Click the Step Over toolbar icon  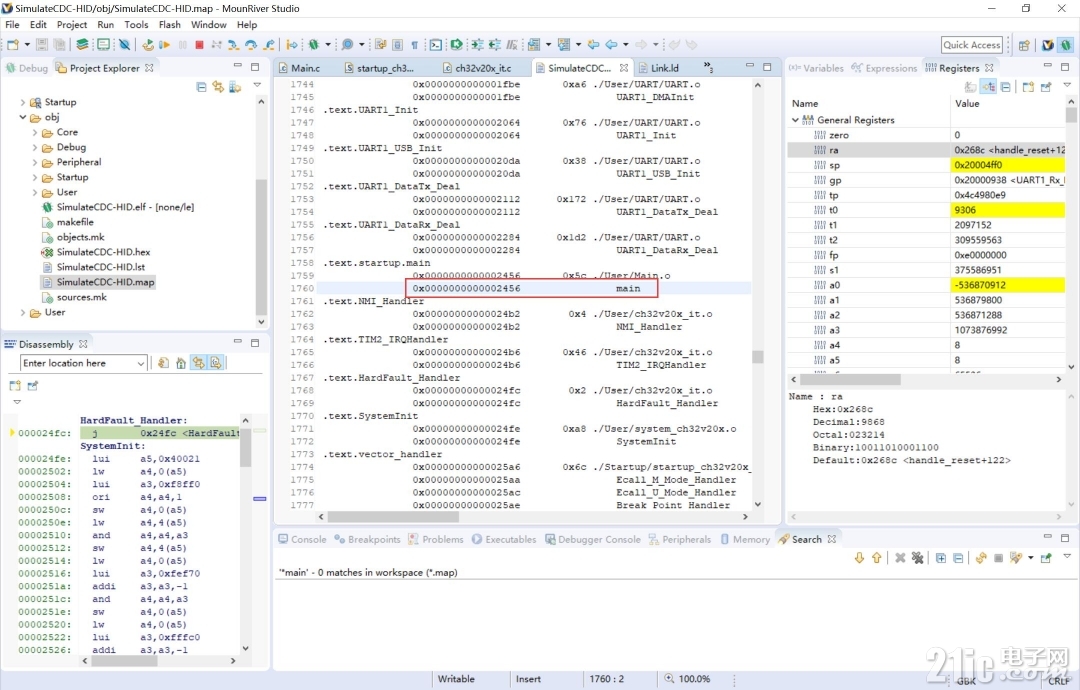(x=251, y=45)
